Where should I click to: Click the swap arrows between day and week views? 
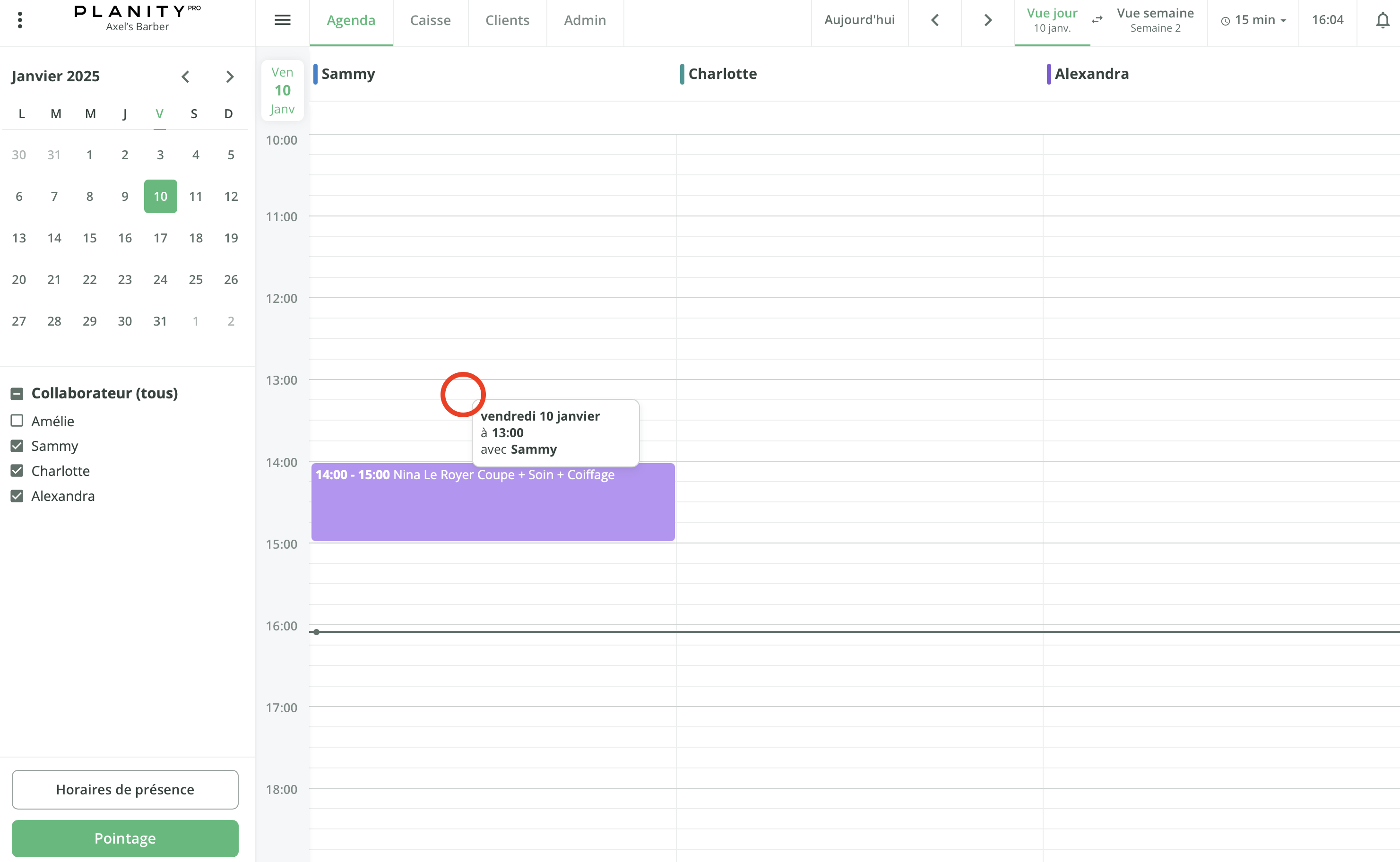point(1096,19)
